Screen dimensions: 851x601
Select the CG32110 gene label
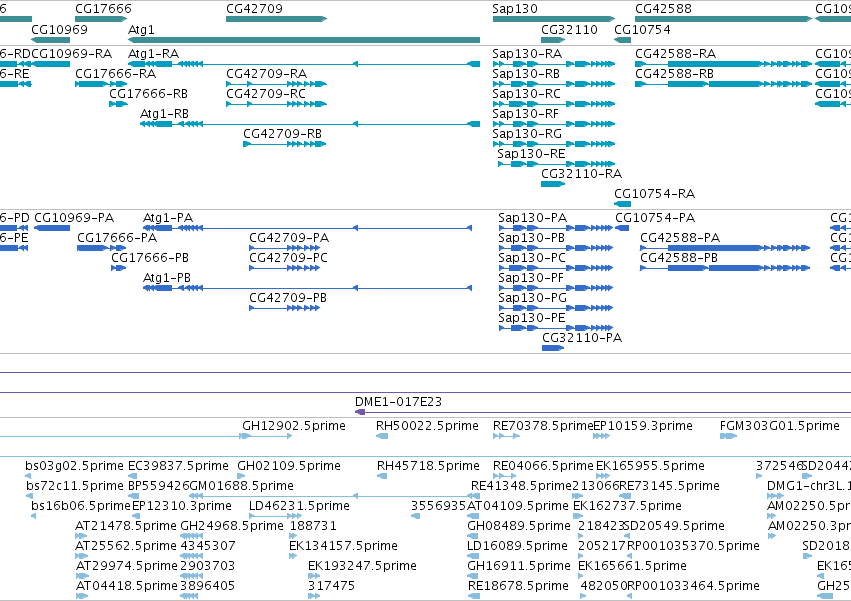click(569, 29)
